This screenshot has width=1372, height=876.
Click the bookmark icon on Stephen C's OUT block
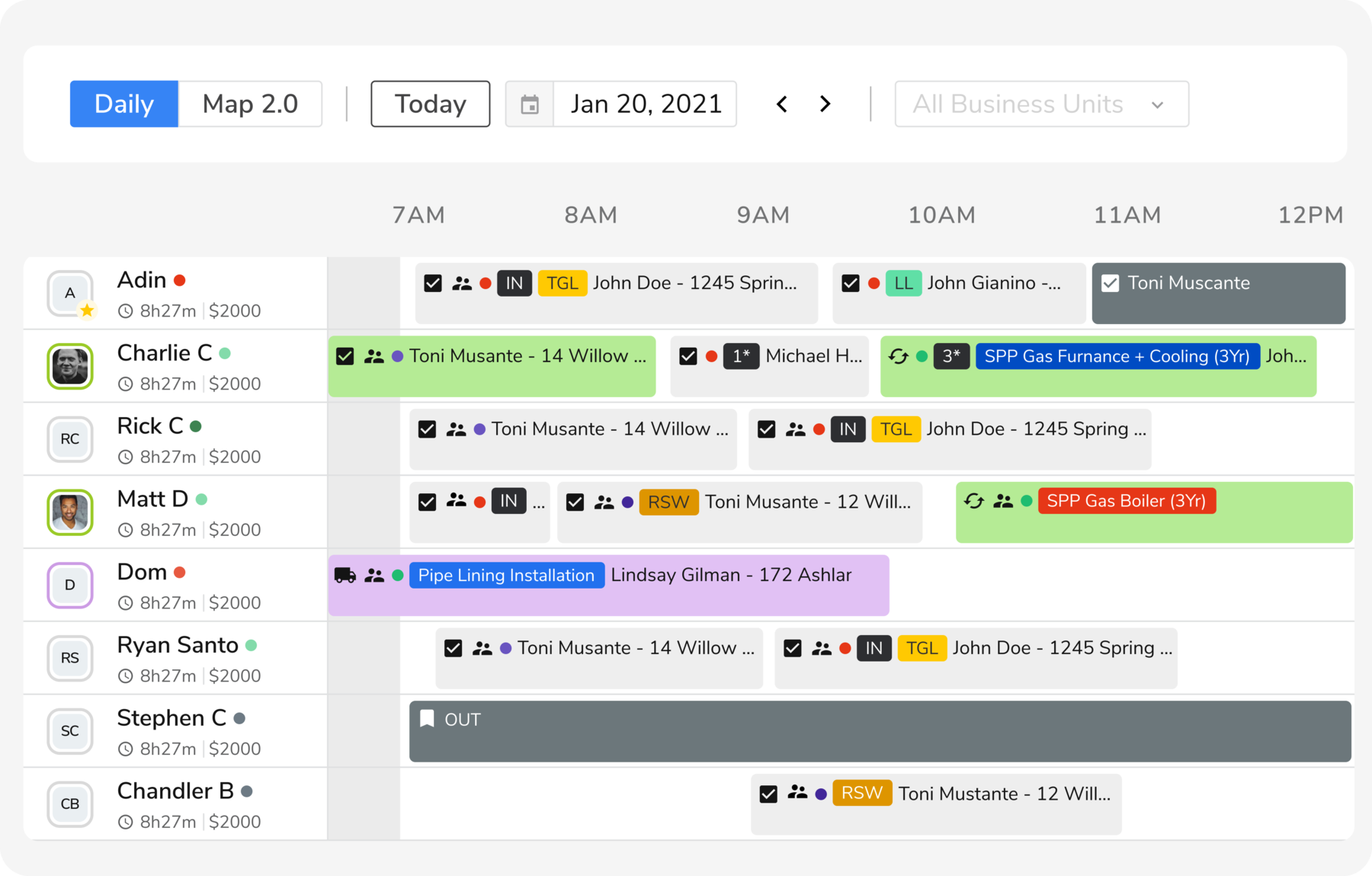[428, 718]
